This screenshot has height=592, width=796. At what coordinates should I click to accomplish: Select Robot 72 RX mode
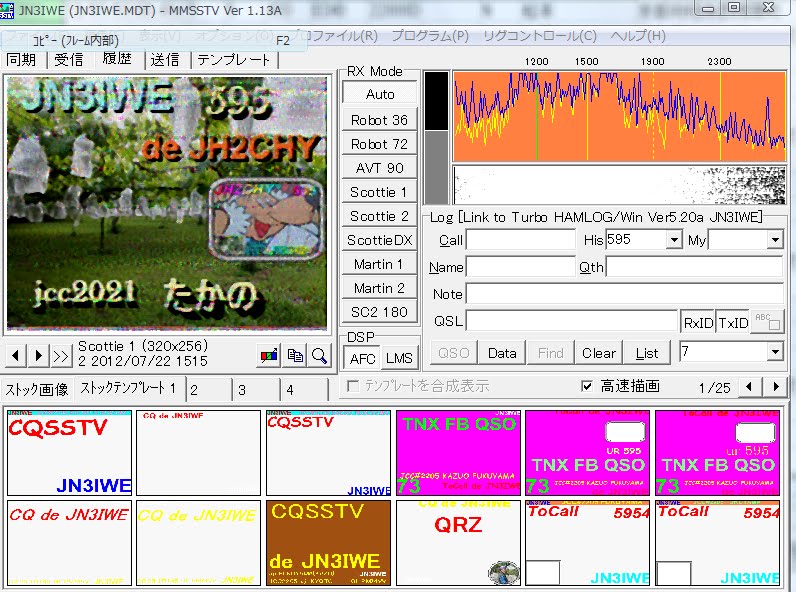380,144
